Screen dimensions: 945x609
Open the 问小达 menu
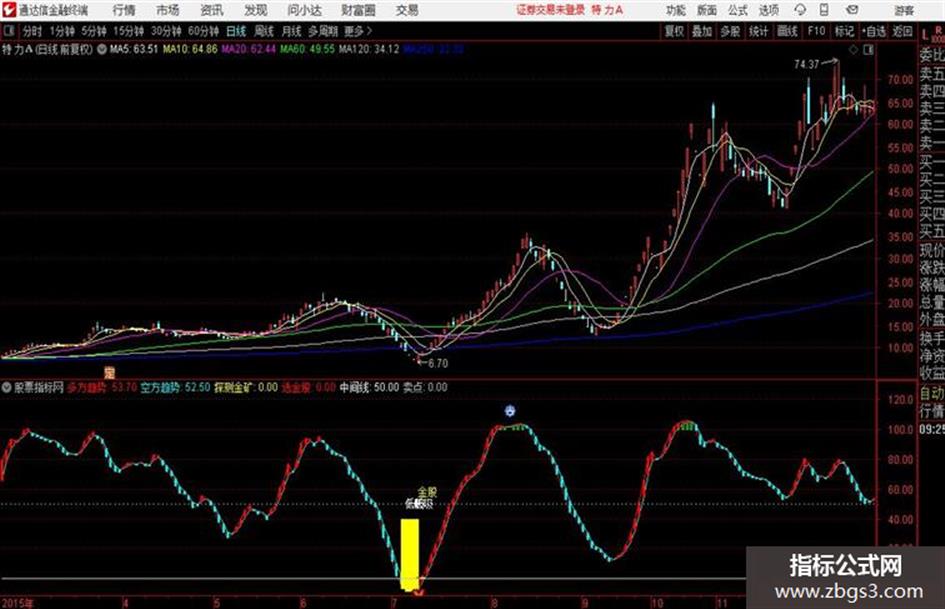[304, 10]
